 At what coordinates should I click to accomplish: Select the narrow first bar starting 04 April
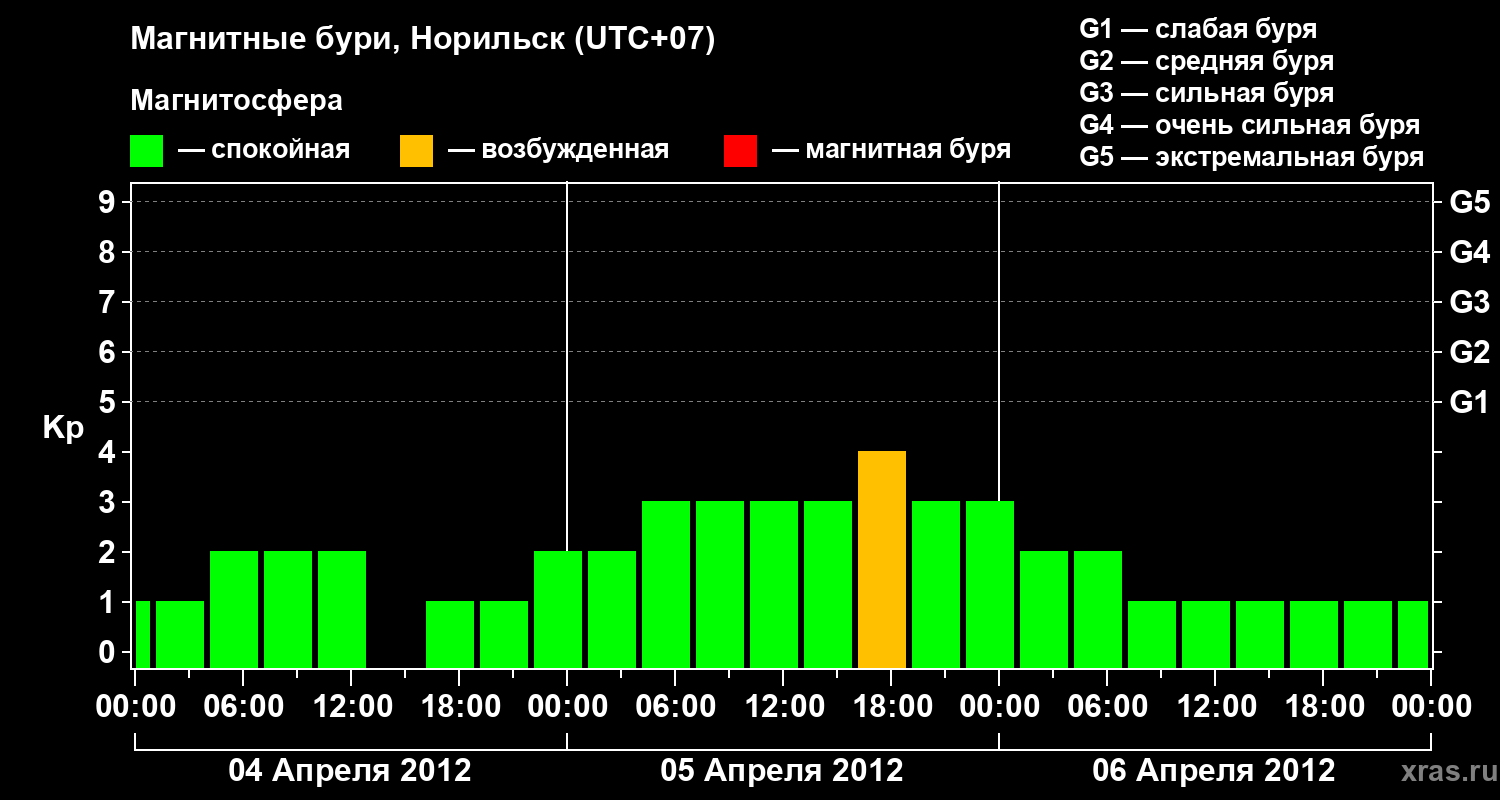pos(143,634)
